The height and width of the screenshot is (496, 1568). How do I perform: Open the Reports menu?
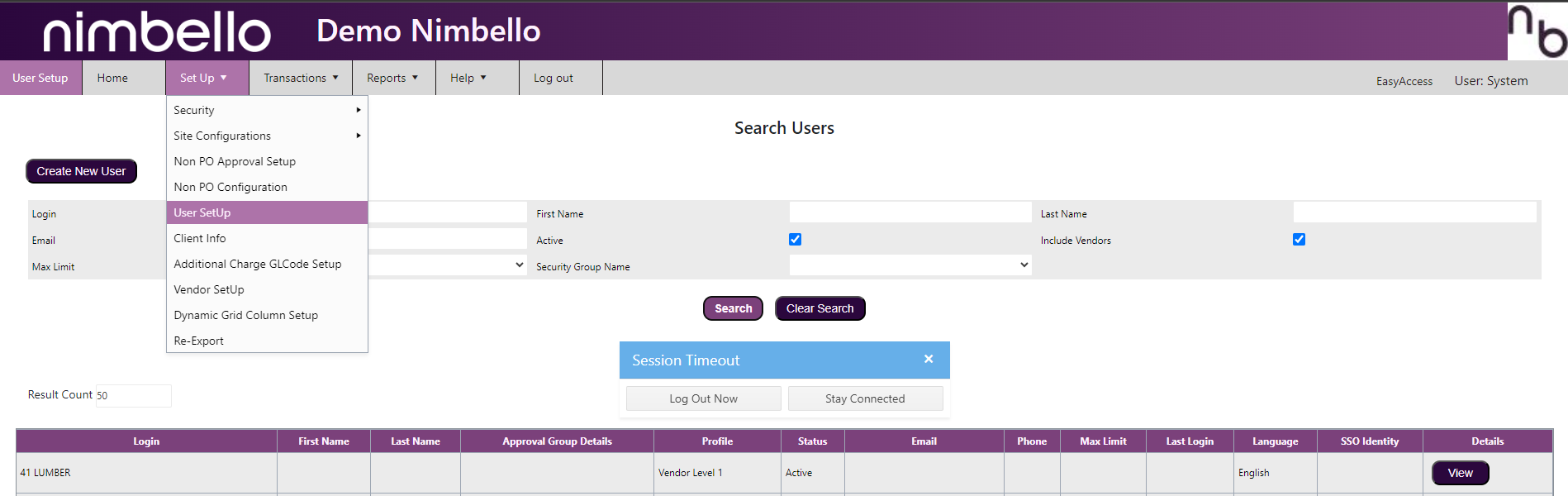392,78
